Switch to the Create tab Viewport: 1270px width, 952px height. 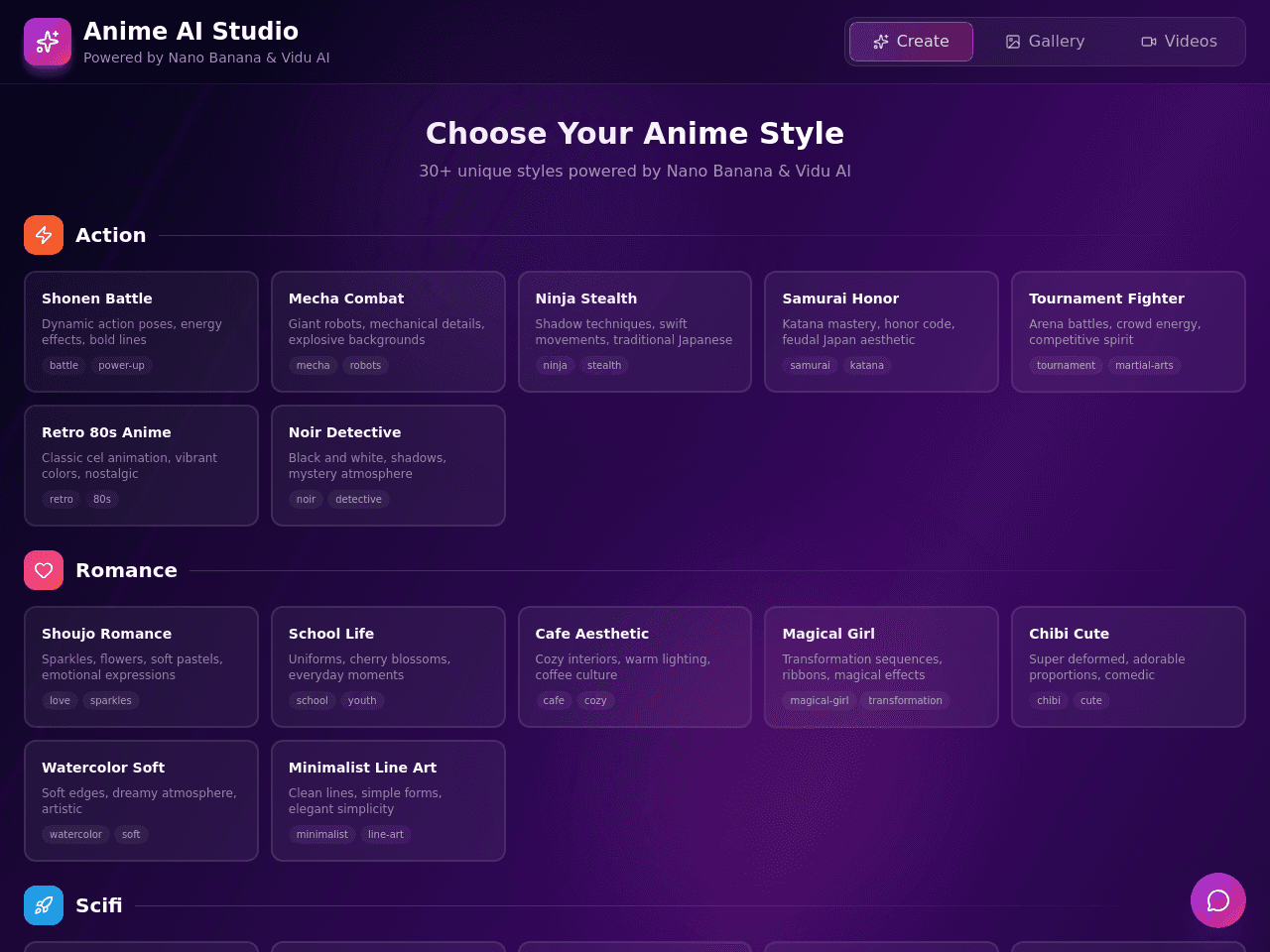pos(911,42)
